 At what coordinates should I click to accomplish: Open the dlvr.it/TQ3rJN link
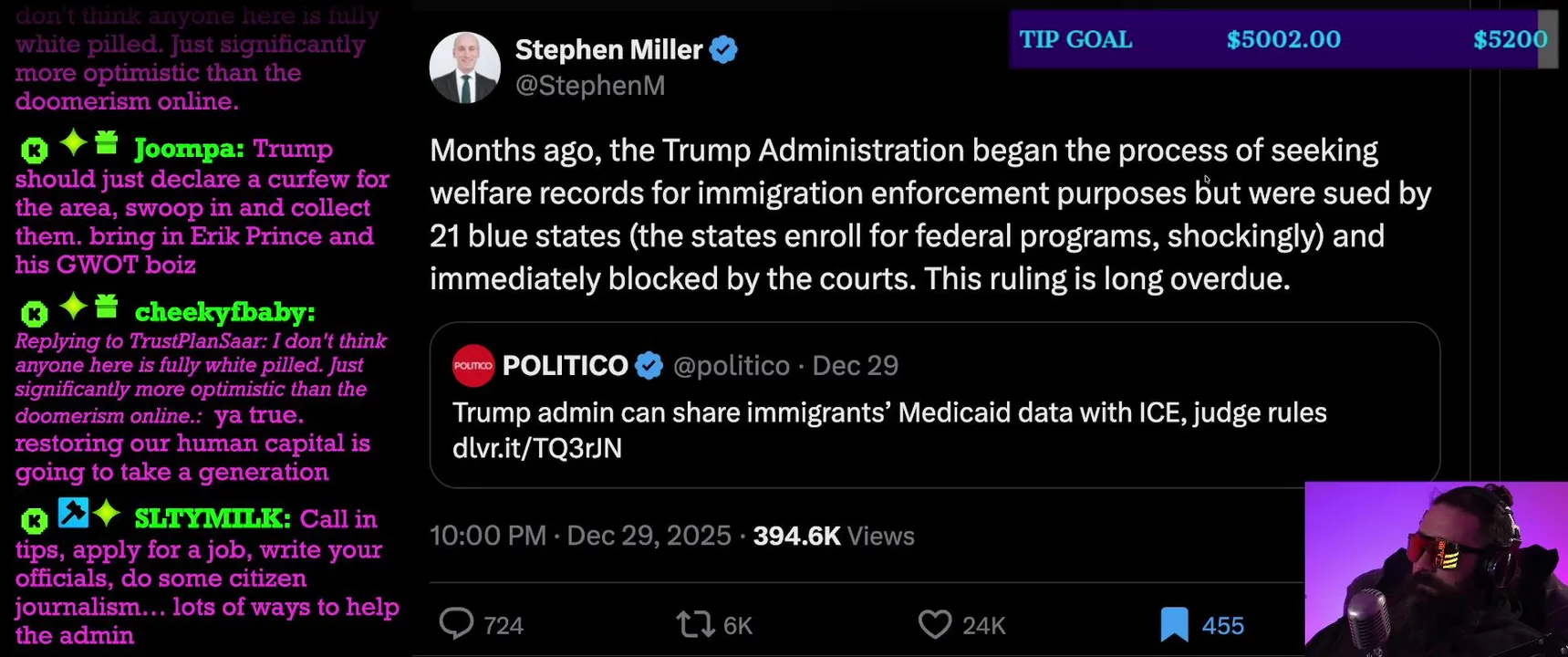point(537,448)
